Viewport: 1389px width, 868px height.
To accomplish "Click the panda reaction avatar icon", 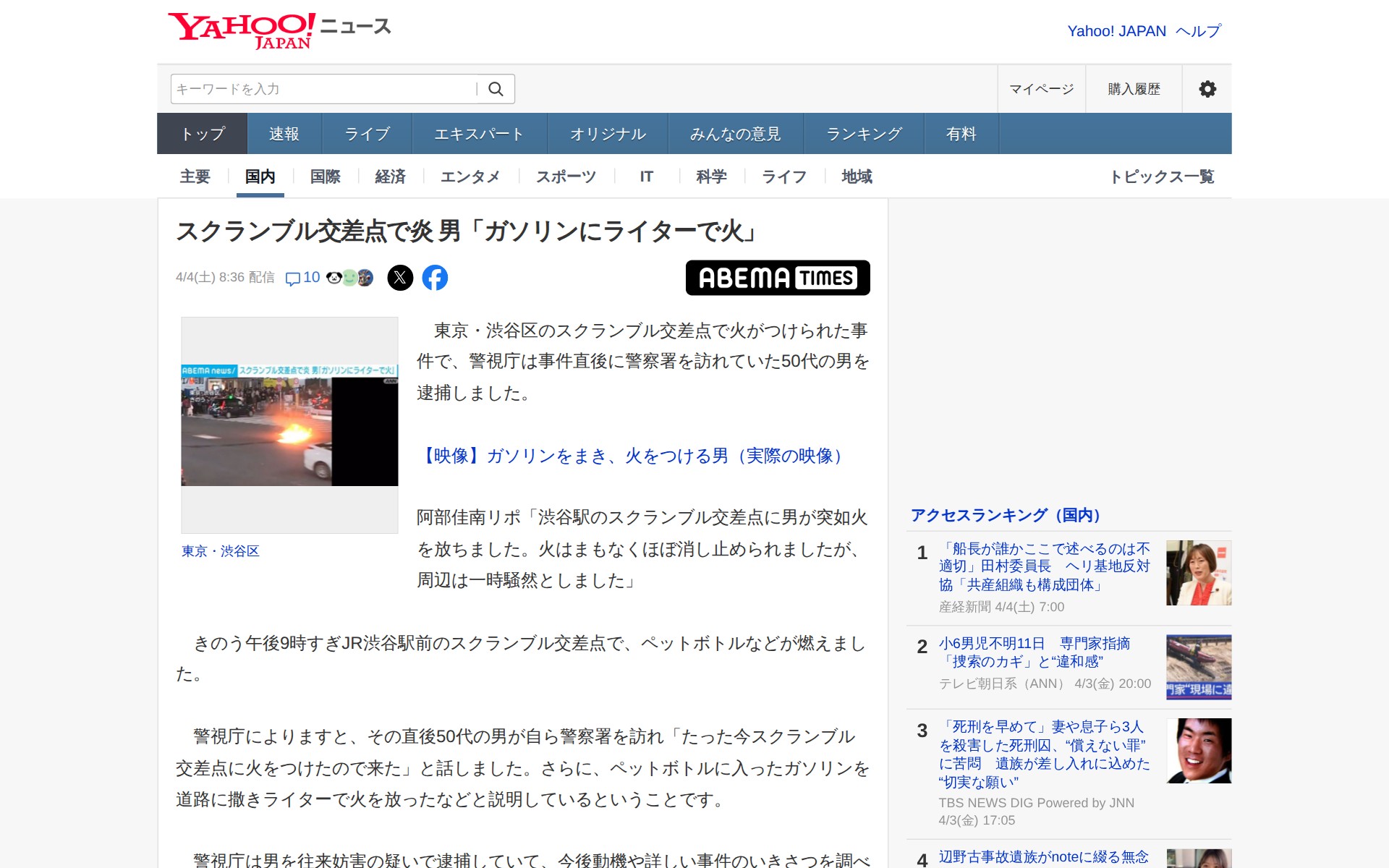I will 334,276.
